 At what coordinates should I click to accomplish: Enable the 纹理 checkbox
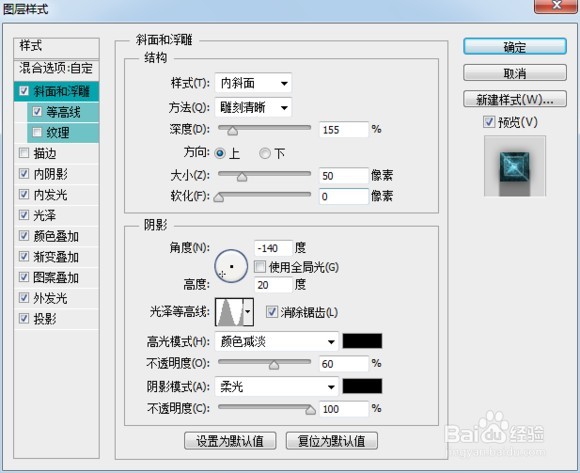pos(37,132)
